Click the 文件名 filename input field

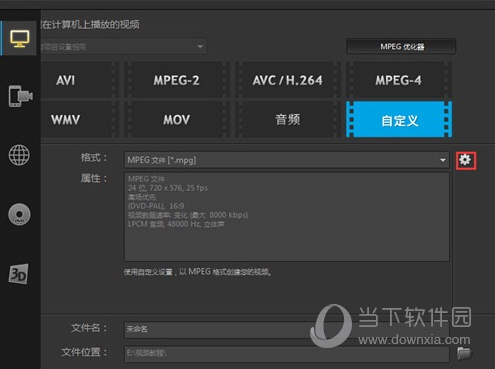tap(287, 329)
